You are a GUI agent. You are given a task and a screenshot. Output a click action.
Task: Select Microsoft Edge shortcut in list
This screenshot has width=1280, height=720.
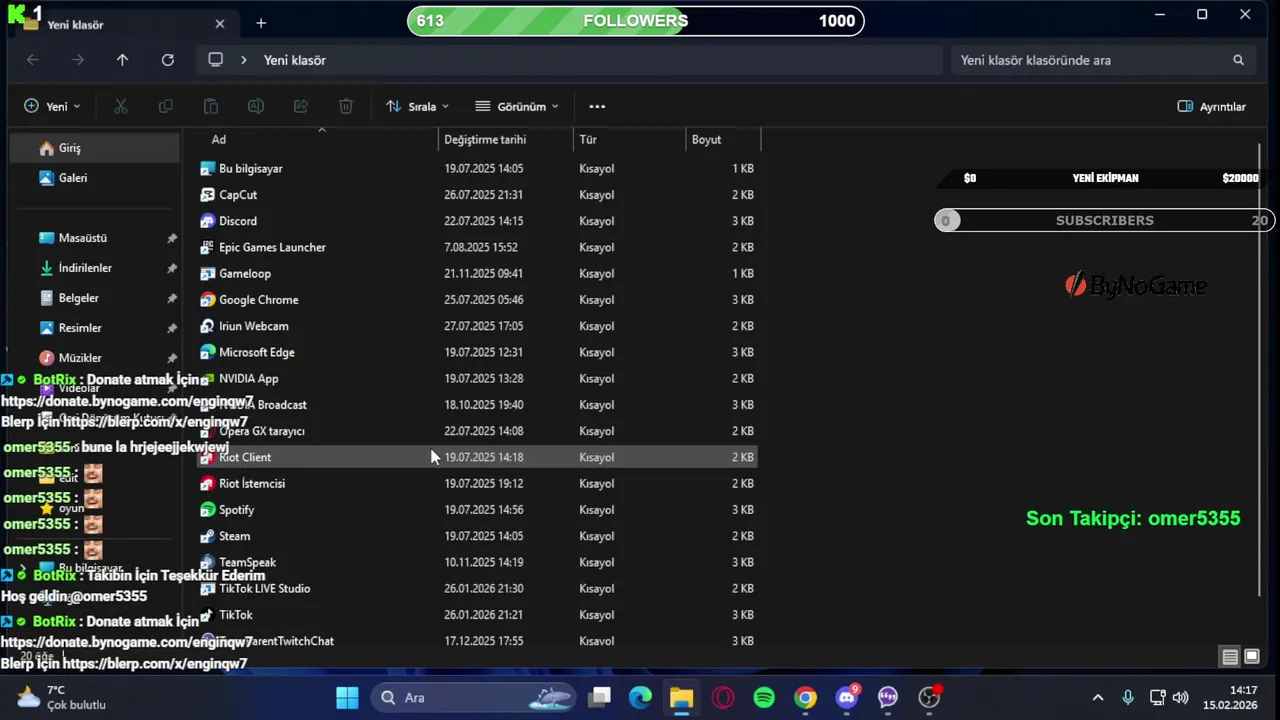coord(476,352)
